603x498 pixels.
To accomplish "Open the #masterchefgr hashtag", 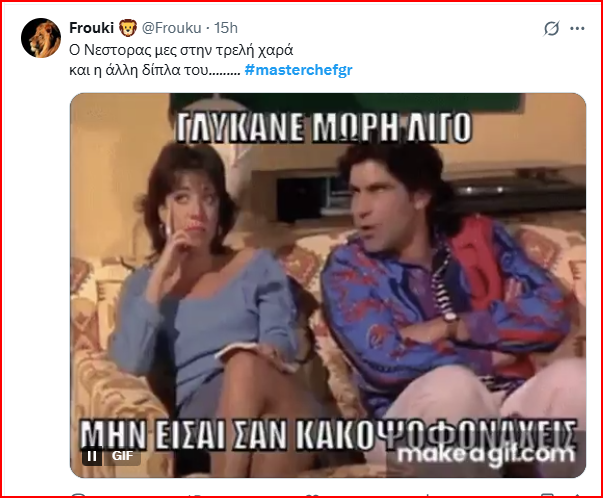I will (x=298, y=70).
